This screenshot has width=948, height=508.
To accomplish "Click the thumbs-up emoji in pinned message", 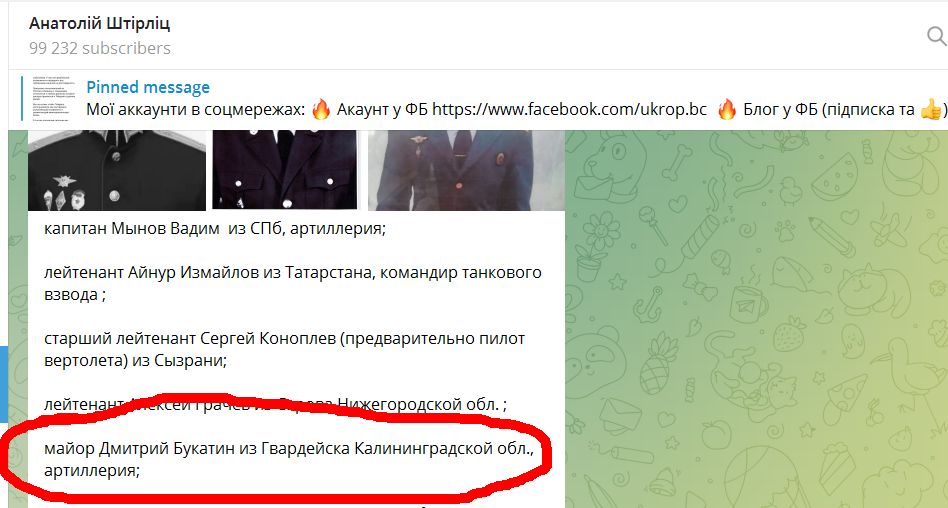I will [931, 110].
